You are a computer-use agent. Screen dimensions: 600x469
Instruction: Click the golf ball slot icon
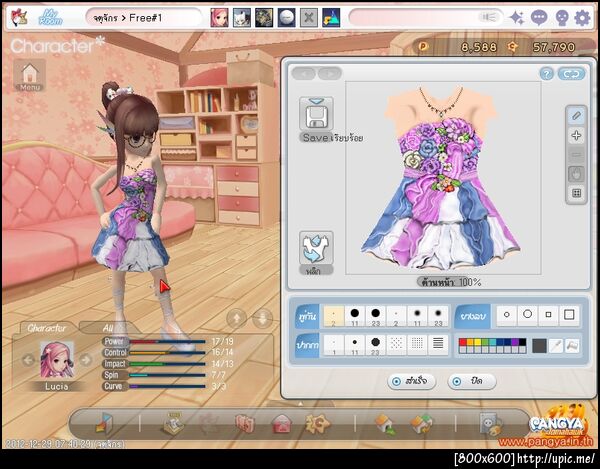(287, 18)
